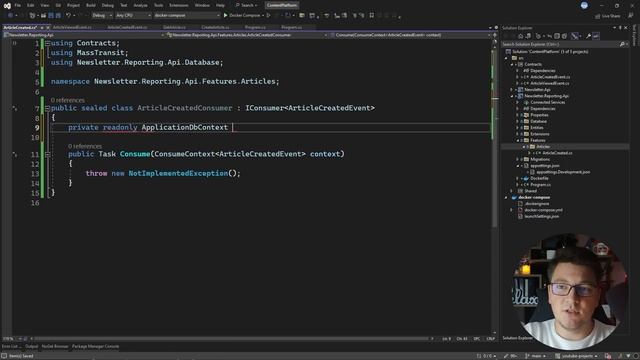Viewport: 640px width, 360px height.
Task: Click the Undo toolbar icon
Action: tap(68, 16)
